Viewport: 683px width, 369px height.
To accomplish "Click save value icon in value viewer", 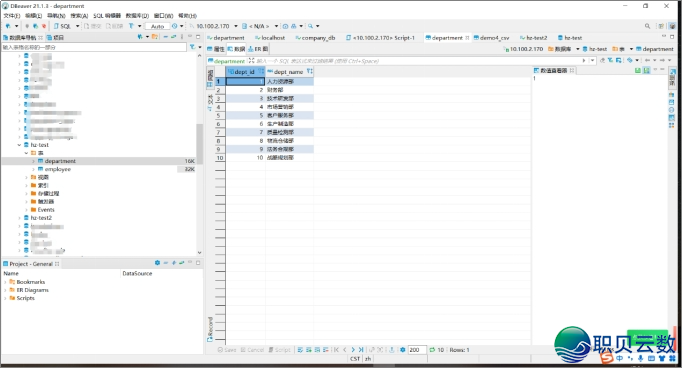I will click(638, 70).
